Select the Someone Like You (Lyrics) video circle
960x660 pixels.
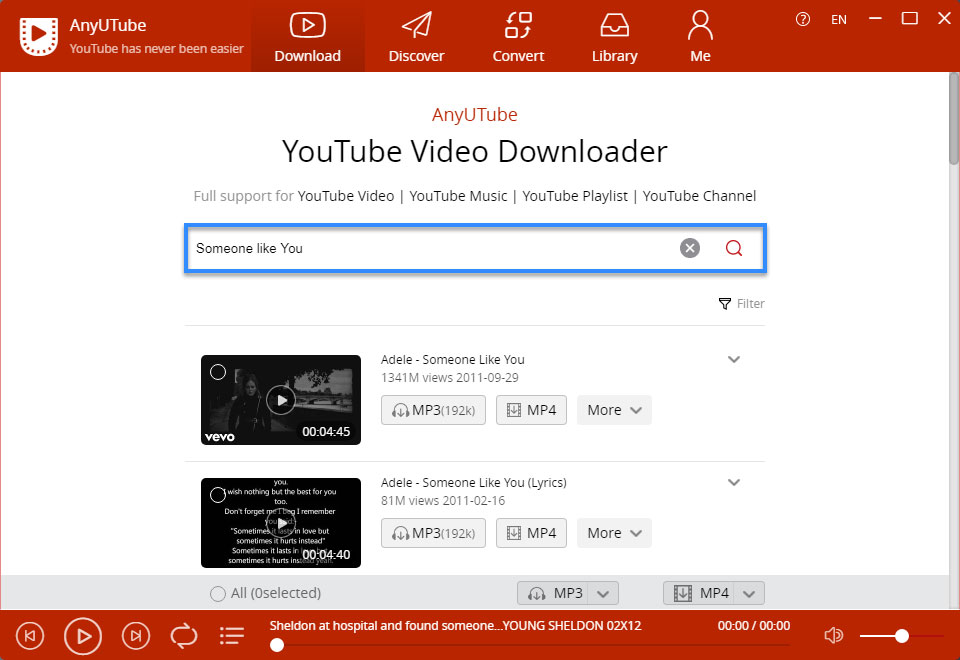coord(218,495)
